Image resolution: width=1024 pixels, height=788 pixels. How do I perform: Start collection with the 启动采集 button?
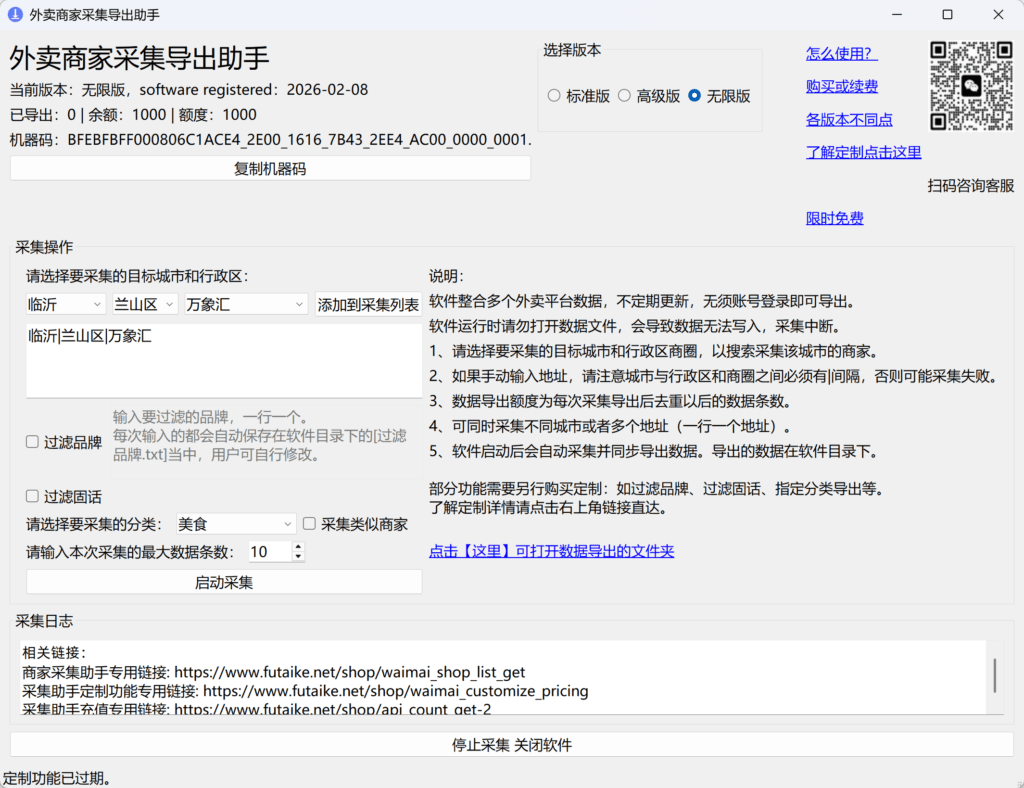pyautogui.click(x=223, y=581)
